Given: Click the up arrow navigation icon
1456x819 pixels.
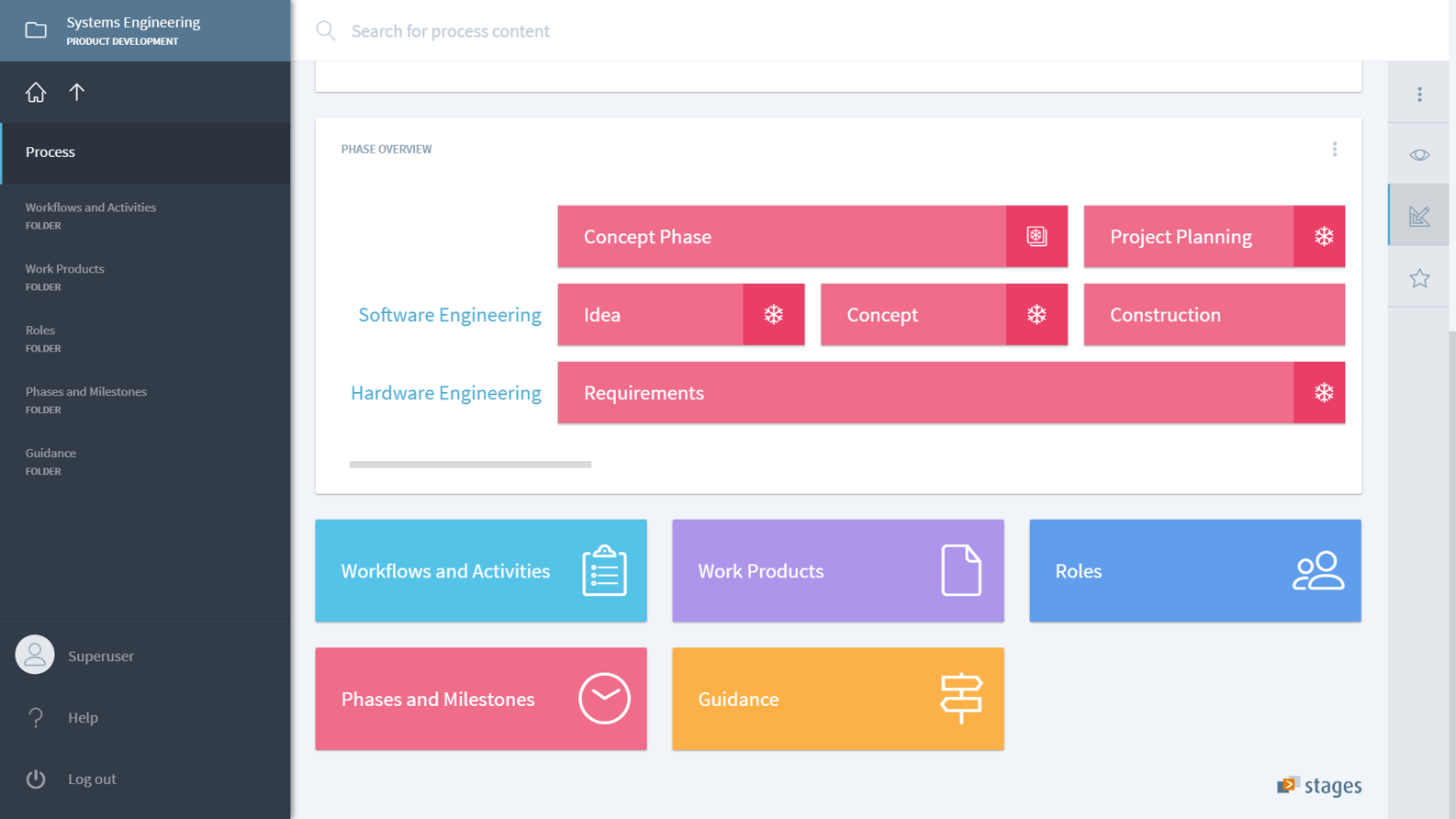Looking at the screenshot, I should pos(77,93).
